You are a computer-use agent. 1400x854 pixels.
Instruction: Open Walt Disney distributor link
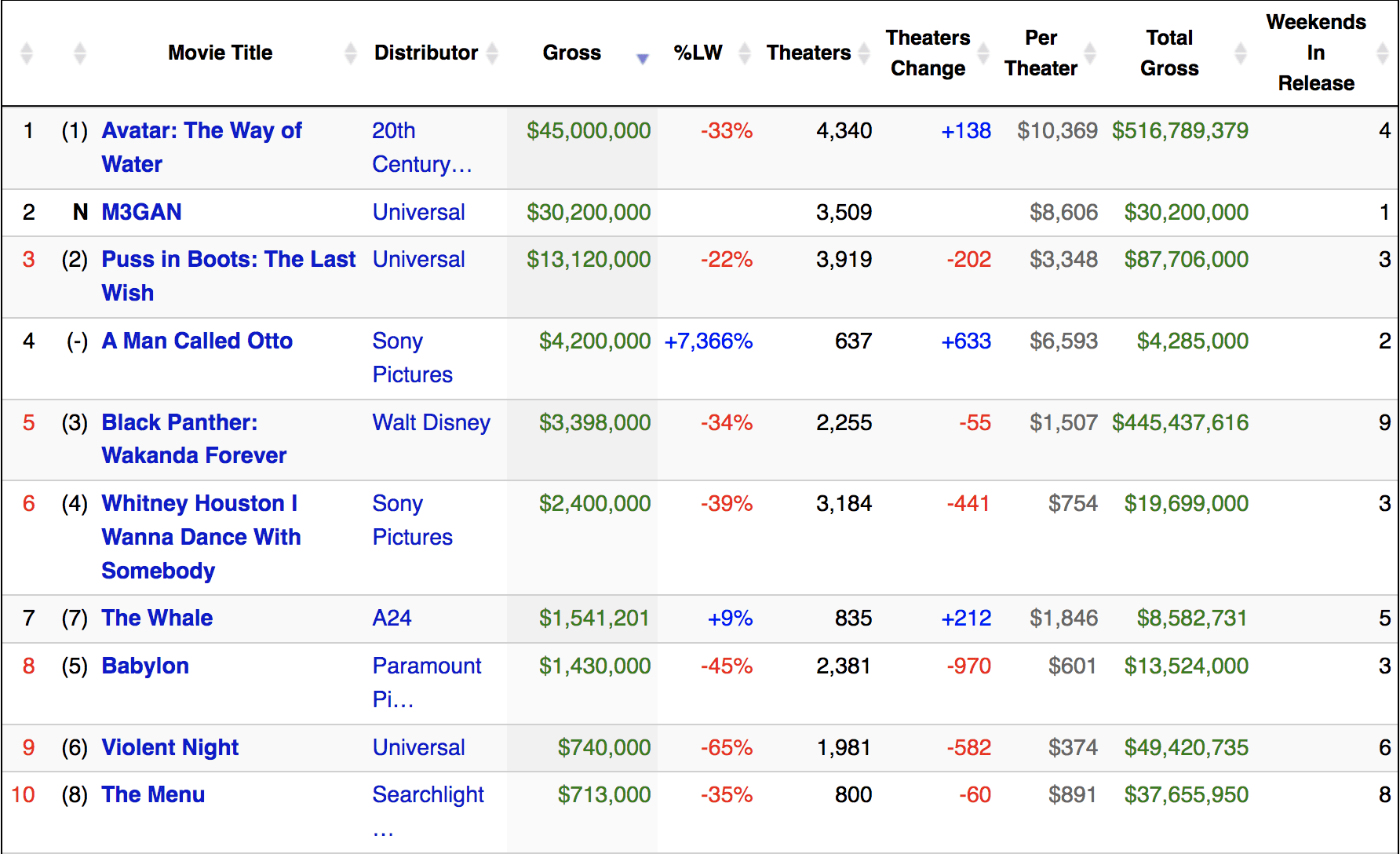(x=432, y=422)
